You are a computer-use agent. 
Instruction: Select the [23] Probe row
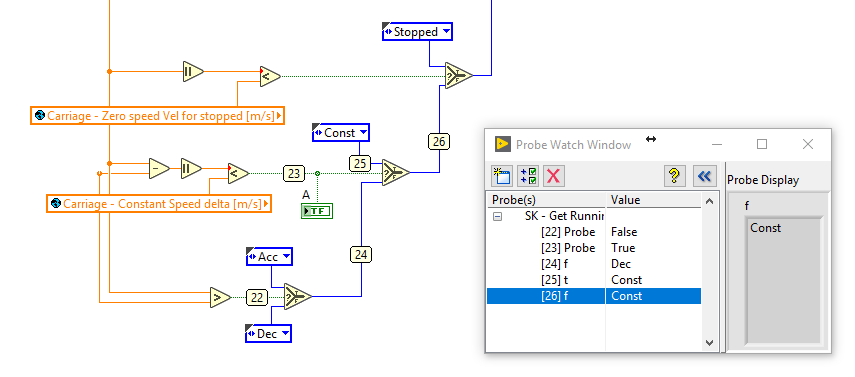[593, 248]
